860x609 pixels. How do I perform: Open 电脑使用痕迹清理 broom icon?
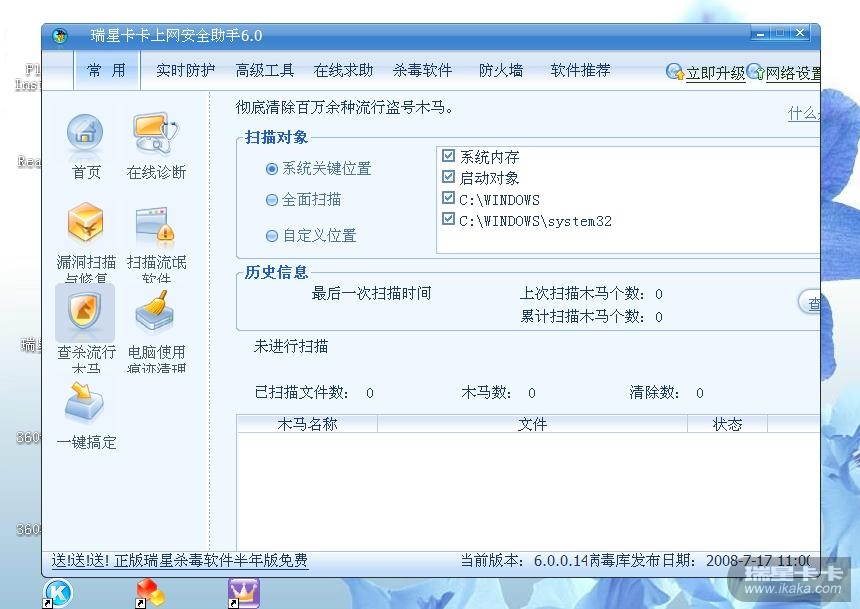click(x=155, y=313)
